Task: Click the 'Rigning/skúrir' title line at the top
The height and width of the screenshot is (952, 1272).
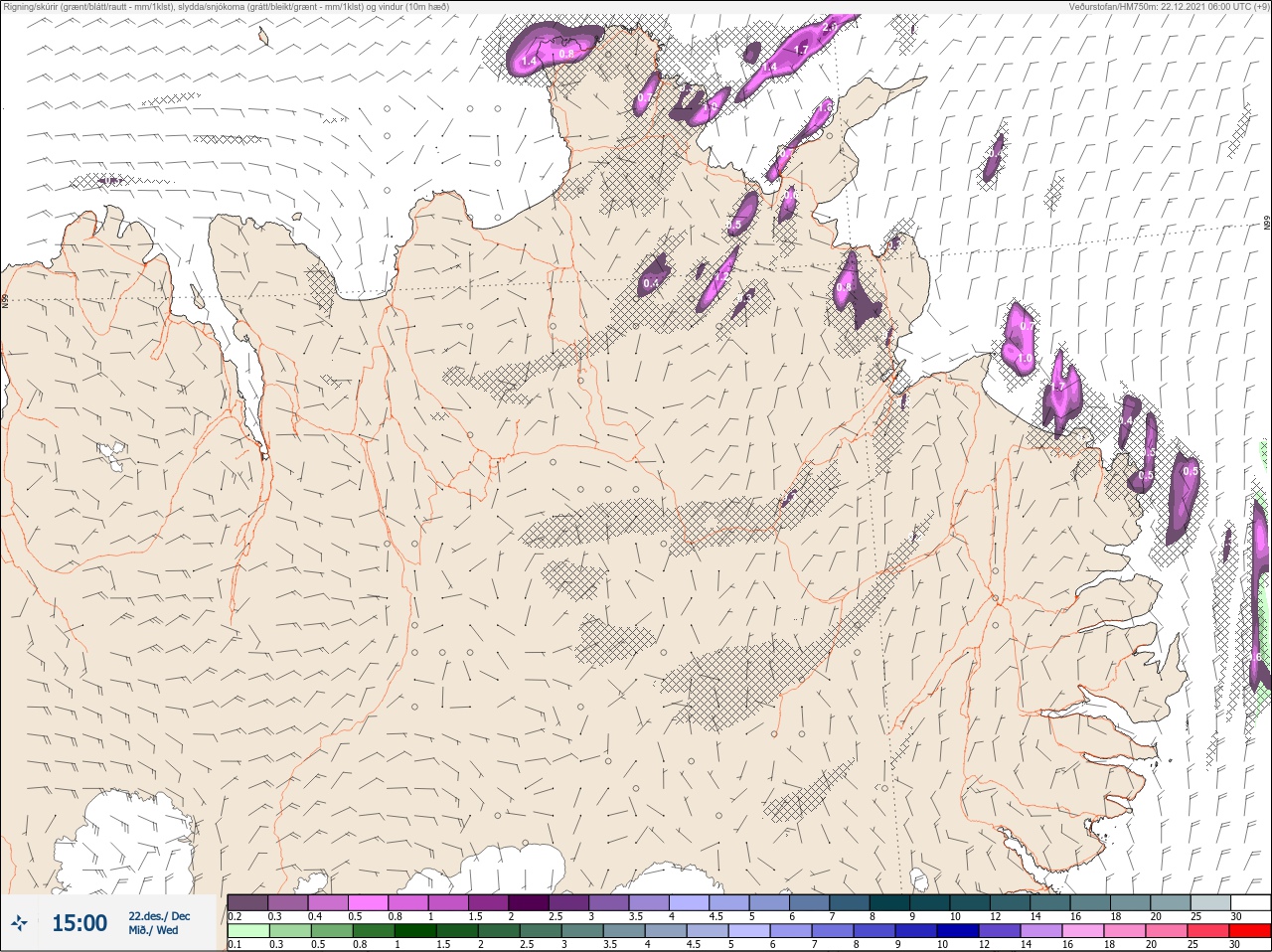Action: point(226,6)
